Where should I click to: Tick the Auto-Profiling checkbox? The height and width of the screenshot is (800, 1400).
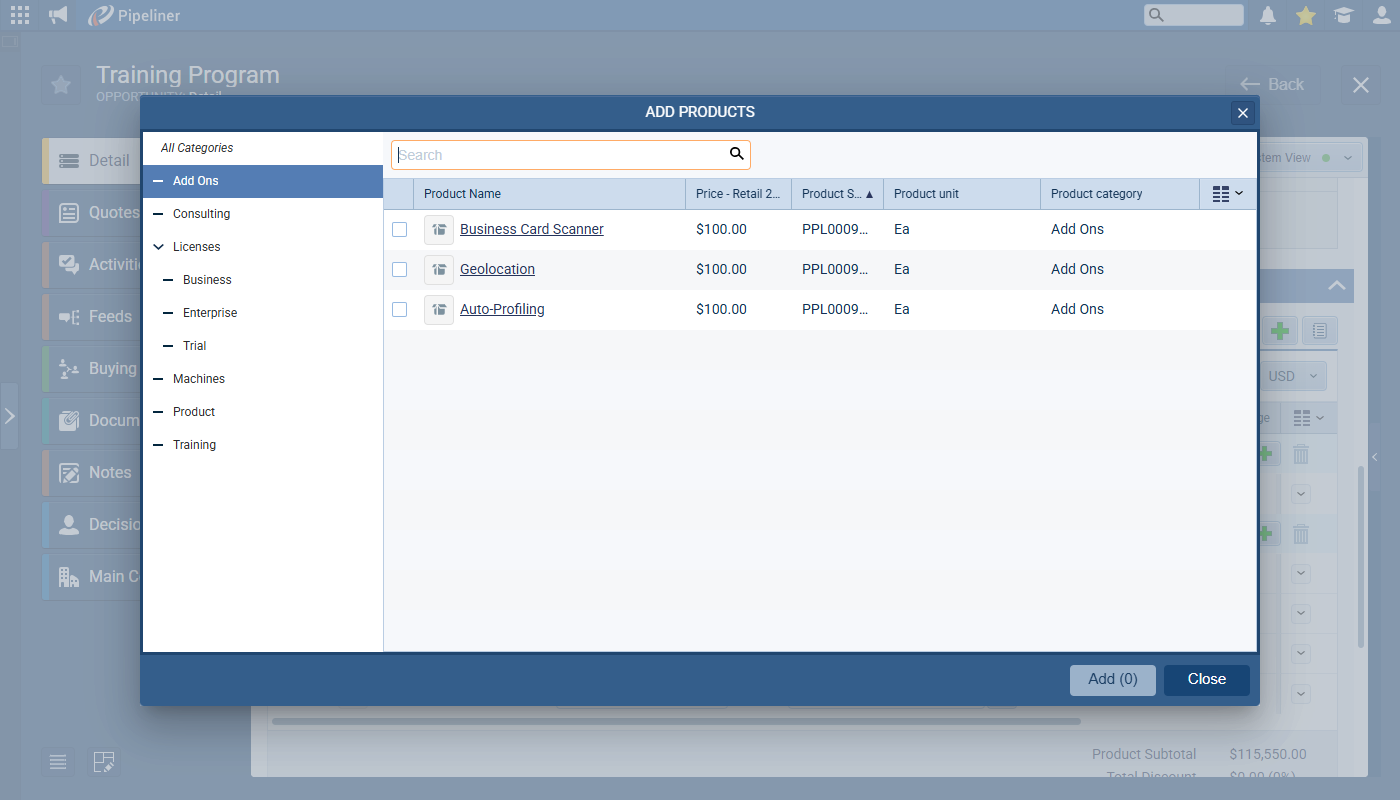coord(400,310)
